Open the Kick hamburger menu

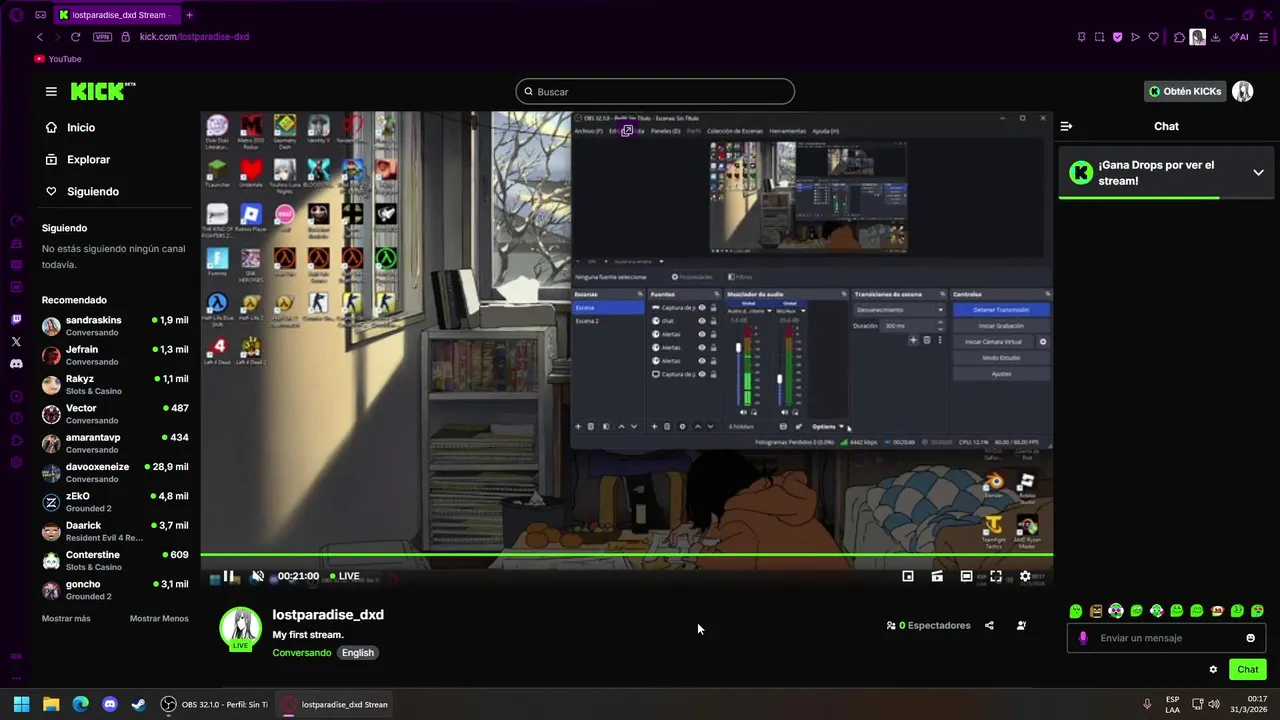[x=51, y=91]
